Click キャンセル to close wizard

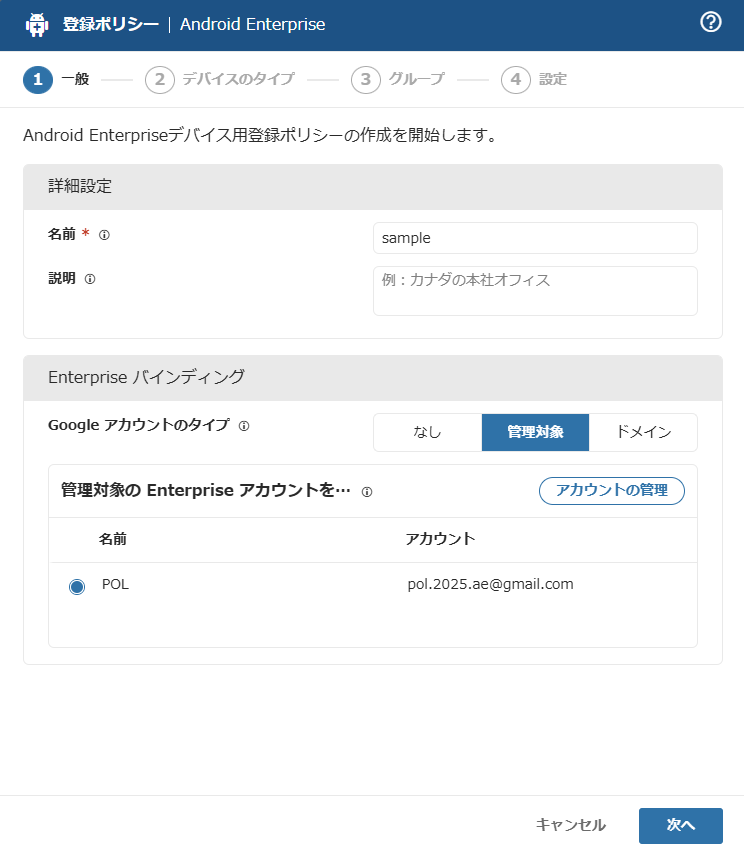[571, 825]
